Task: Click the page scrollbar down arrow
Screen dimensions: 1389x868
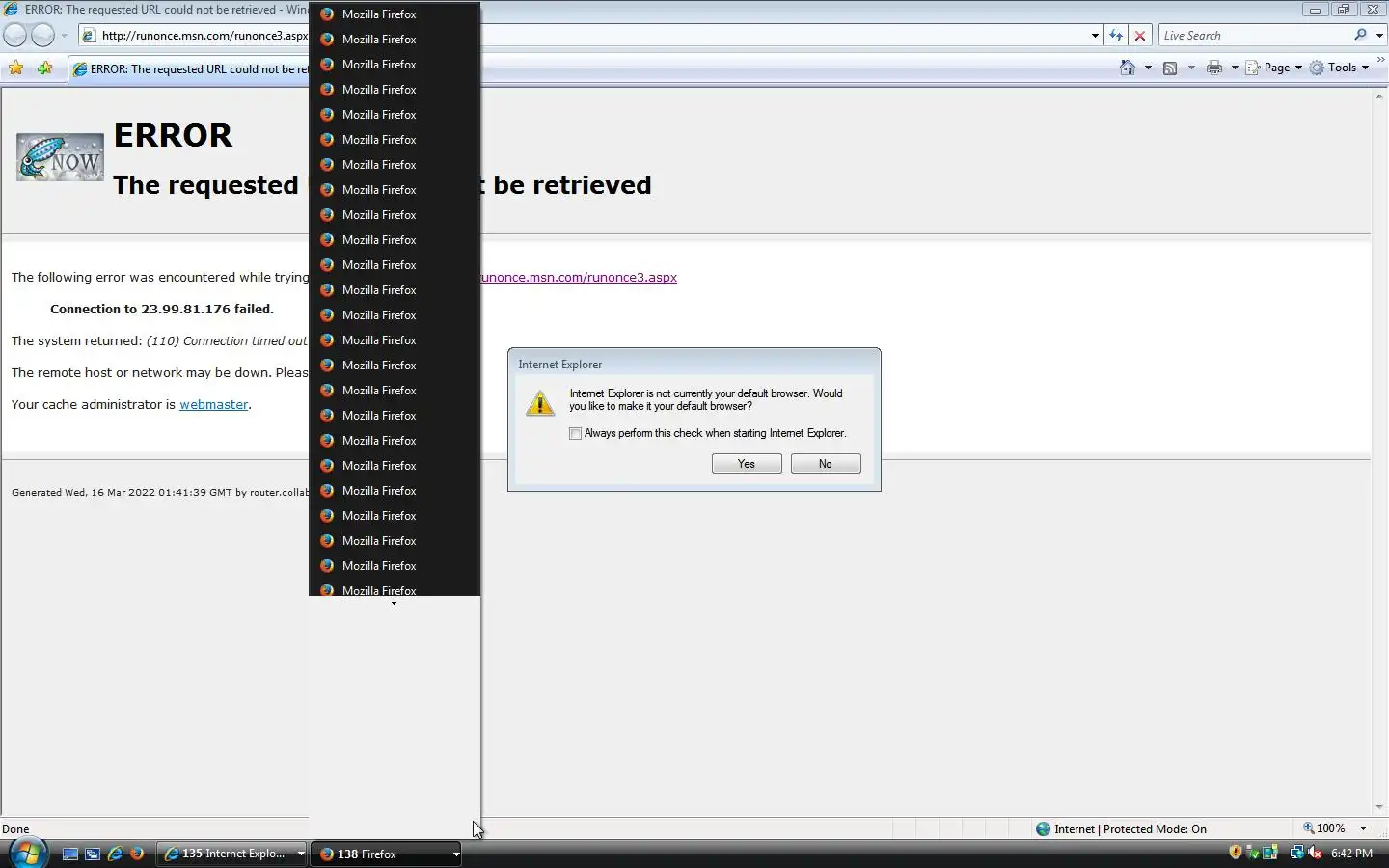Action: coord(1379,808)
